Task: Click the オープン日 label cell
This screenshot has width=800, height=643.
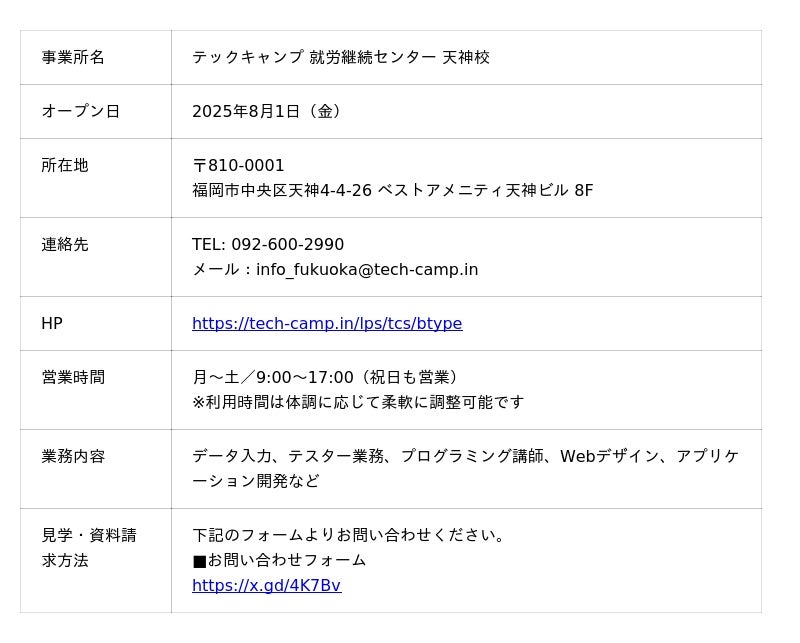Action: pos(96,111)
